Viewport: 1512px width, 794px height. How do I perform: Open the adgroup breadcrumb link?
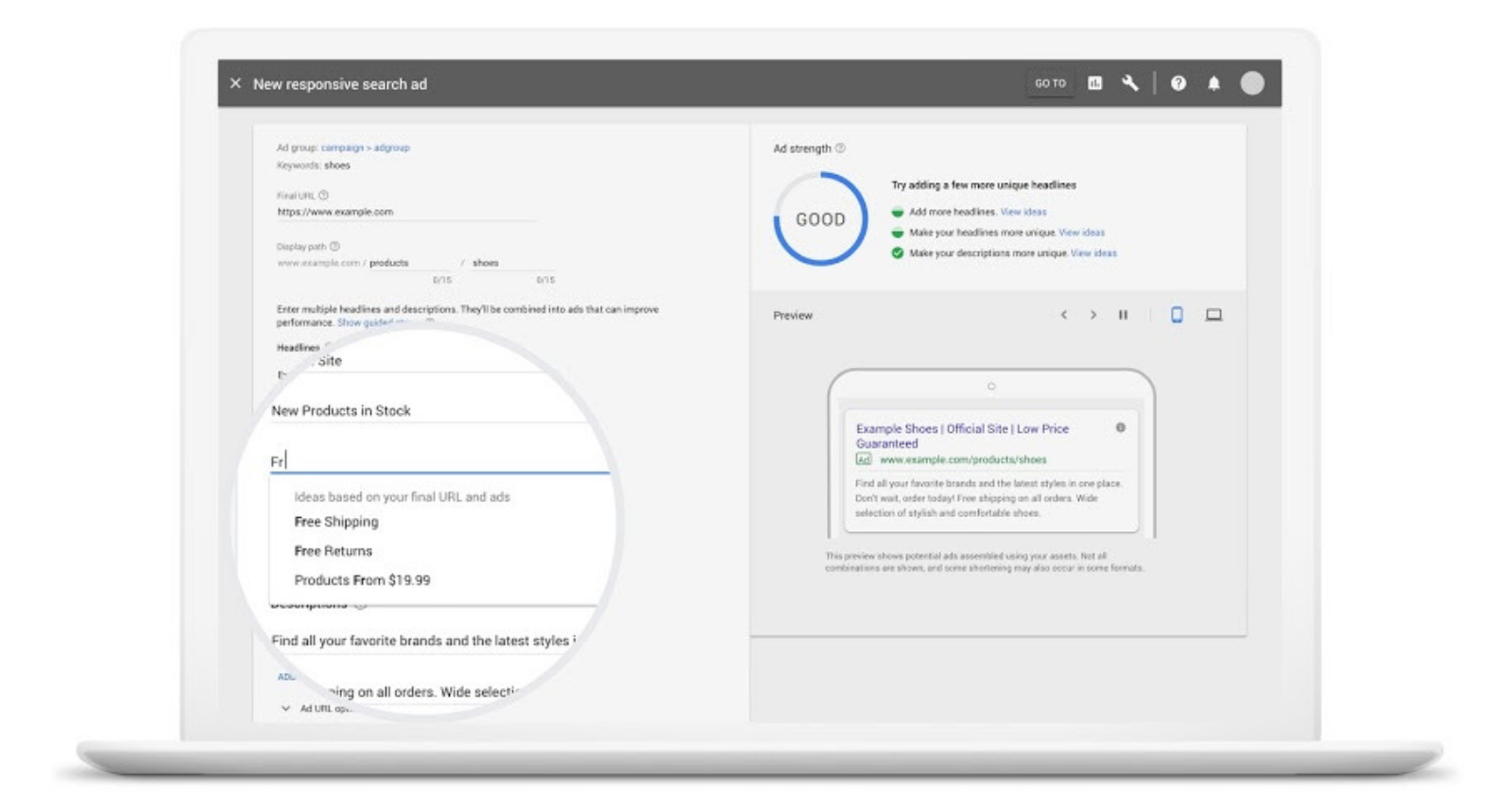tap(391, 147)
